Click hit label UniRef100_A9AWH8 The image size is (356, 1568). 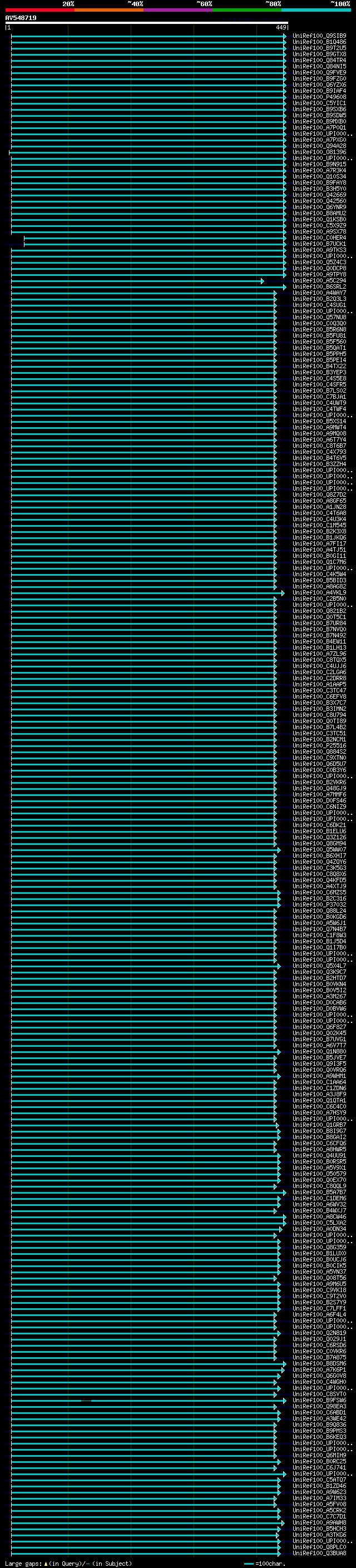point(319,1522)
